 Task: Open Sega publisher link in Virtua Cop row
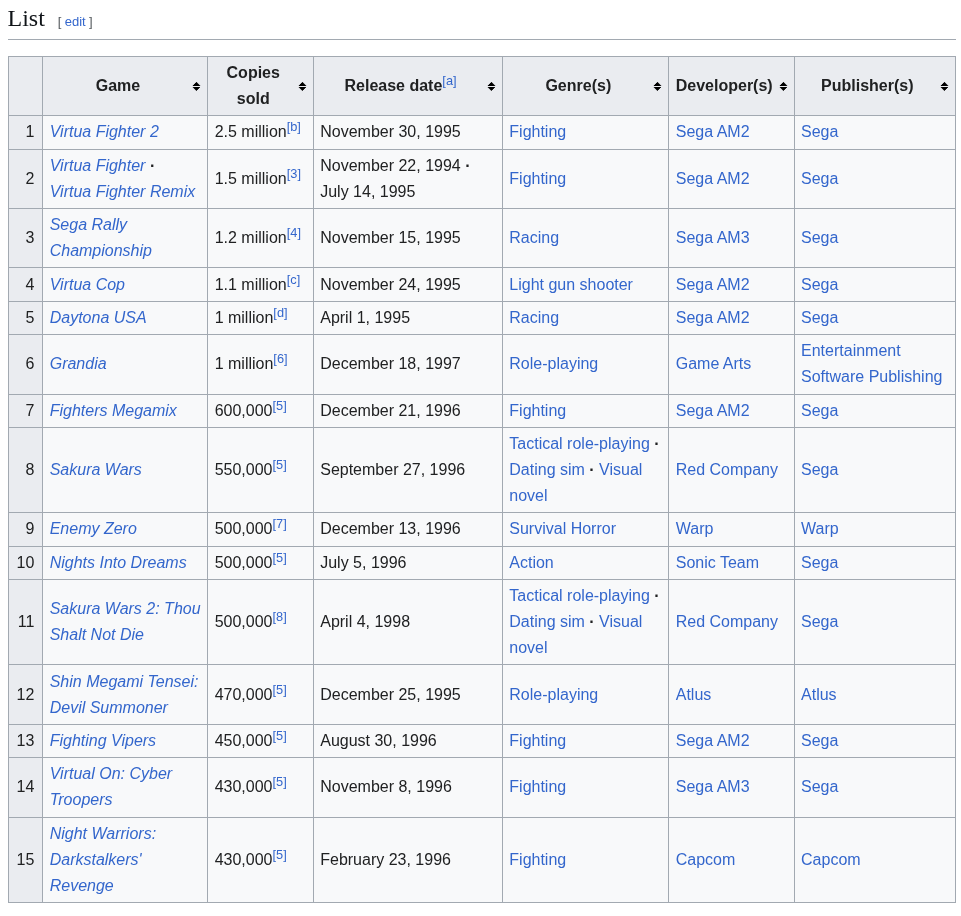click(819, 285)
